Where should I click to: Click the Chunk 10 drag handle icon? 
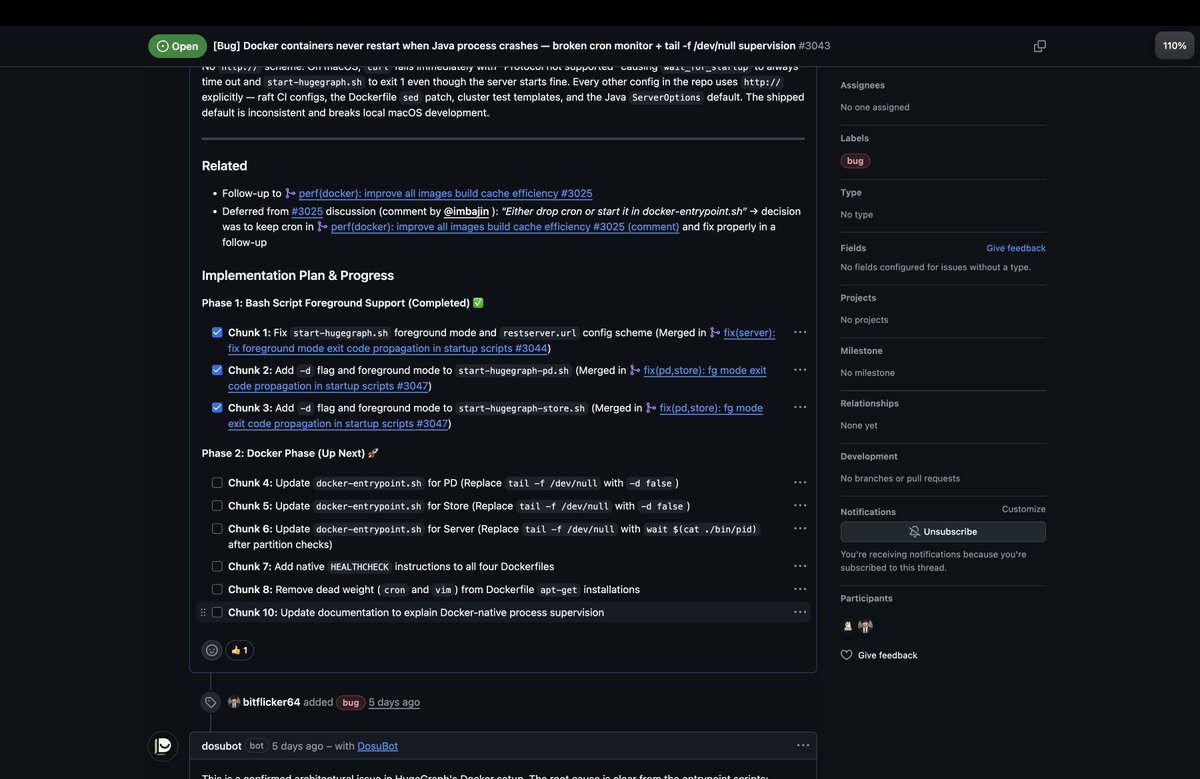coord(203,613)
